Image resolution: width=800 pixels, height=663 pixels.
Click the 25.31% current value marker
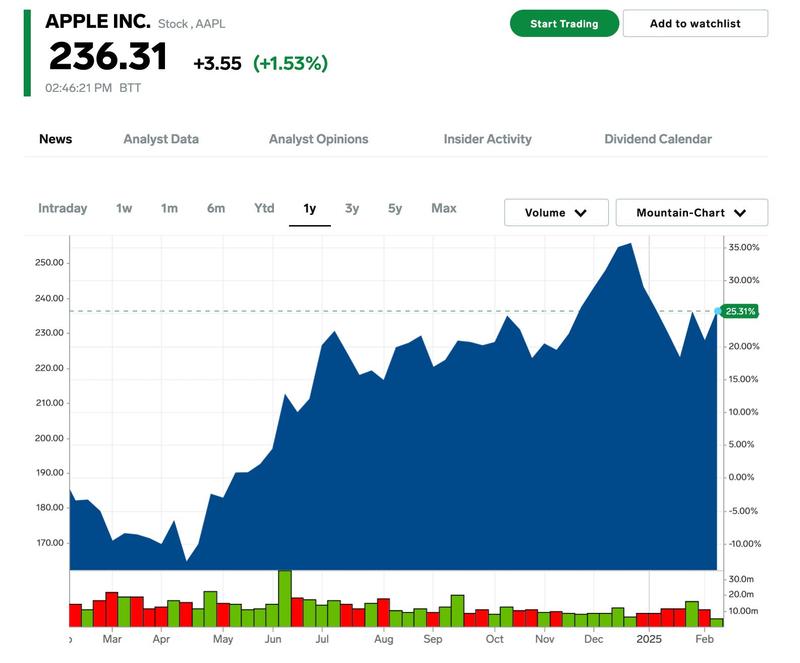coord(740,311)
